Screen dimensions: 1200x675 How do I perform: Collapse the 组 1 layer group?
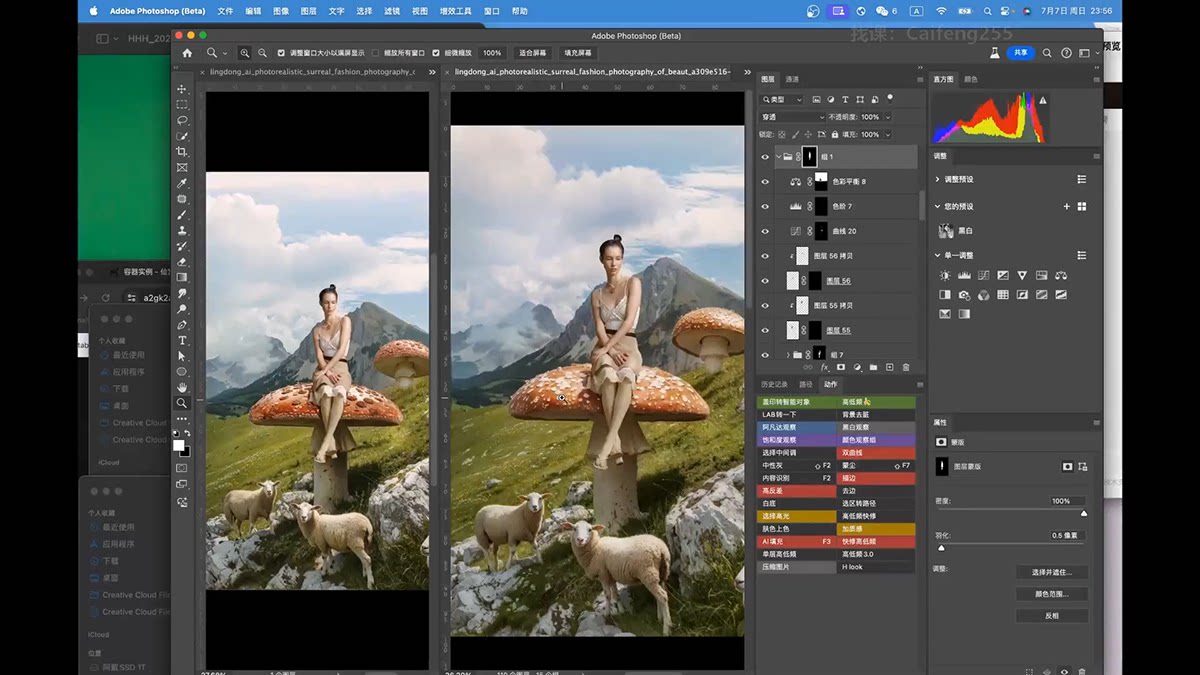pos(778,157)
